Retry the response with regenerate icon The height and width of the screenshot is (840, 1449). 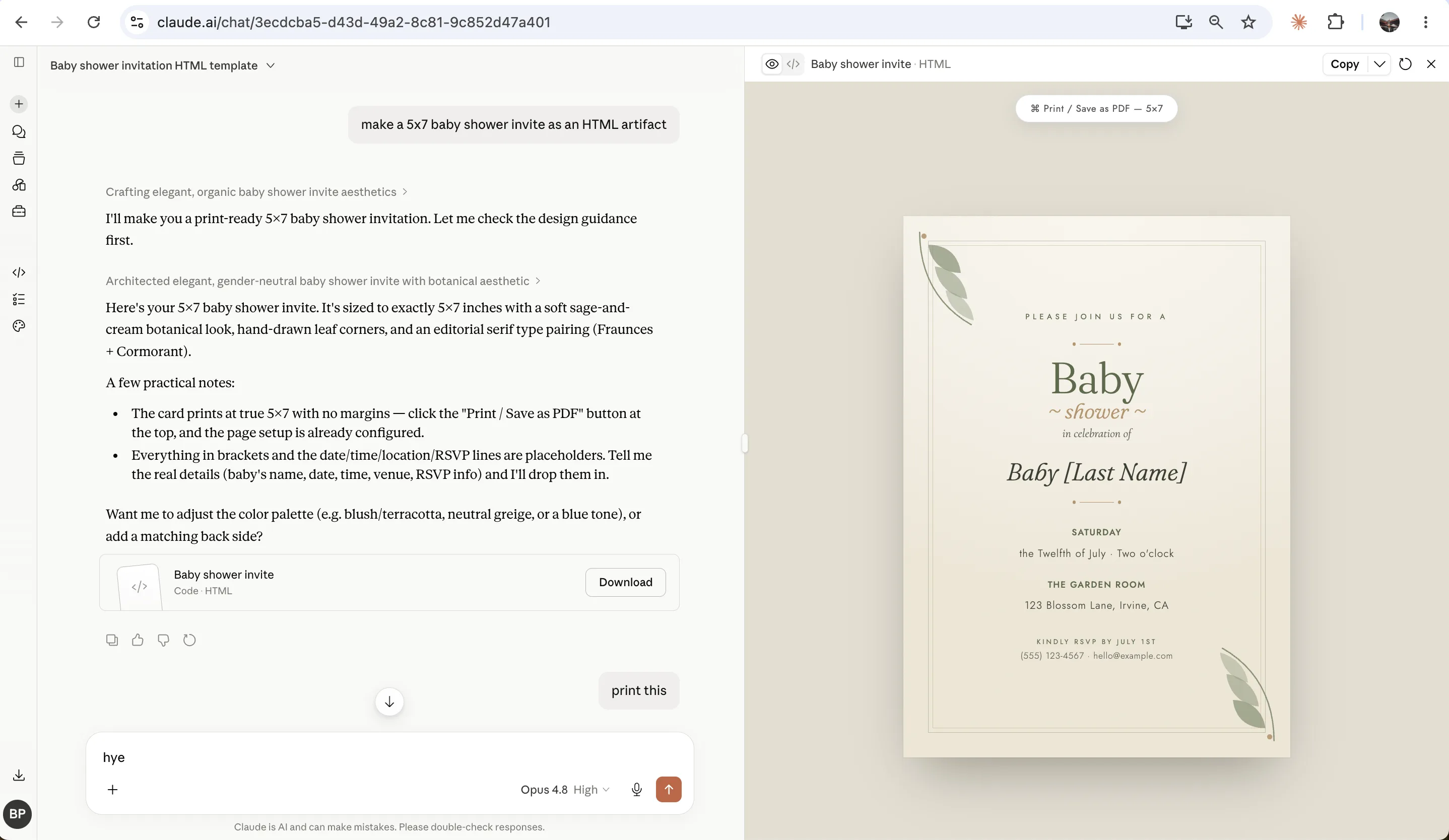coord(189,640)
